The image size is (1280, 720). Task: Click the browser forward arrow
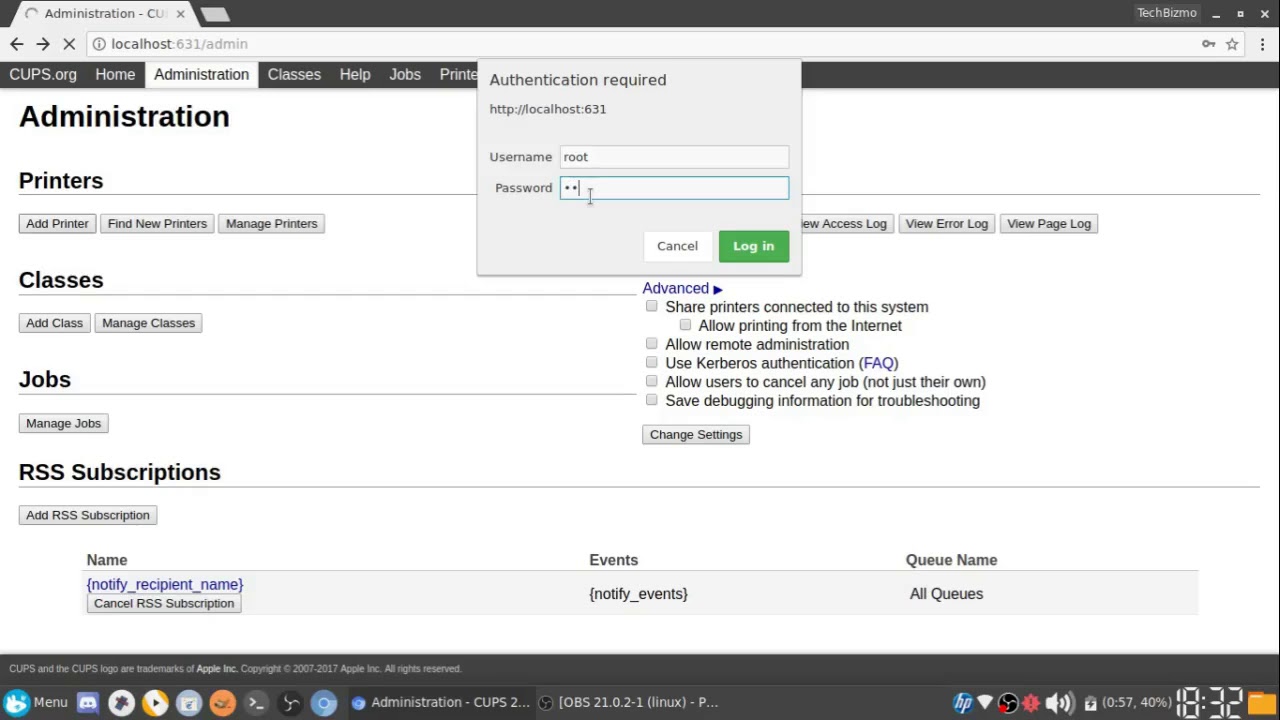click(x=43, y=44)
